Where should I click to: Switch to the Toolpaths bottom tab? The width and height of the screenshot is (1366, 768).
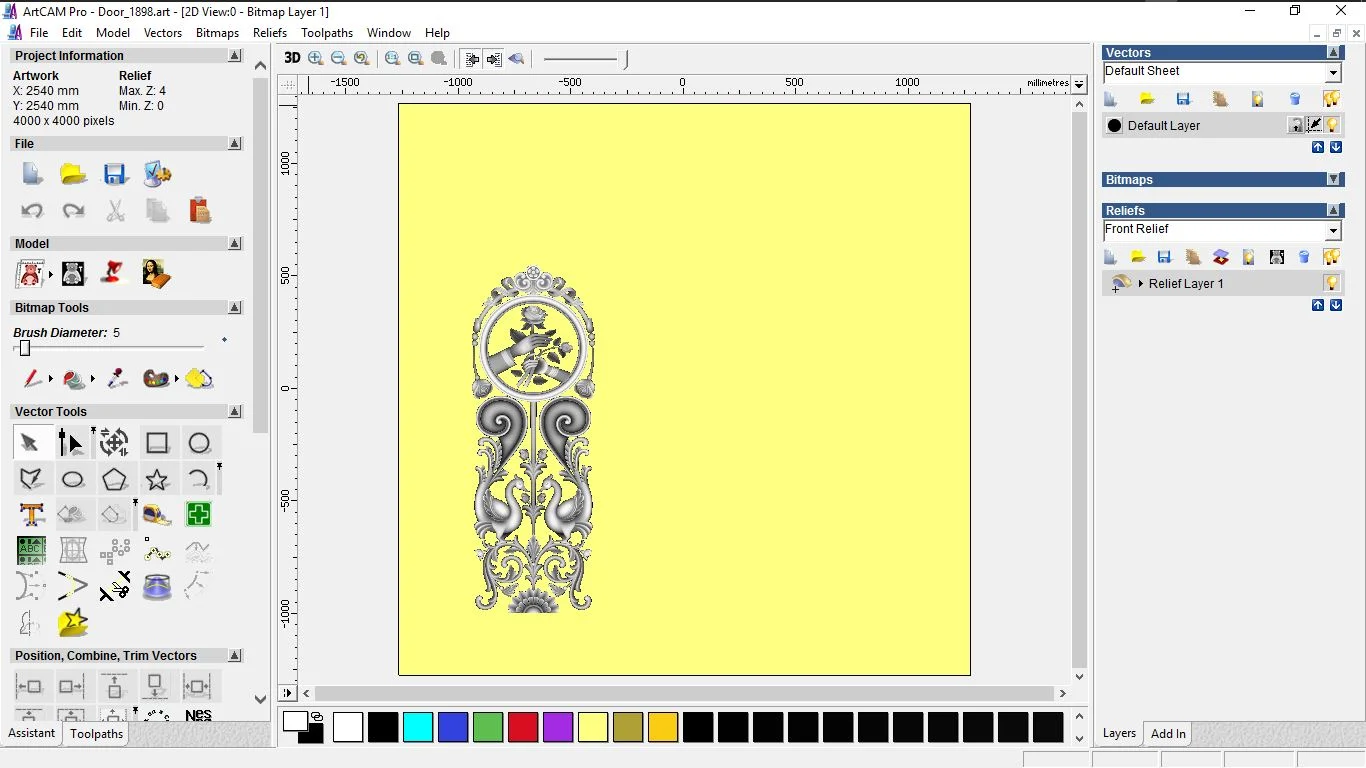coord(96,734)
